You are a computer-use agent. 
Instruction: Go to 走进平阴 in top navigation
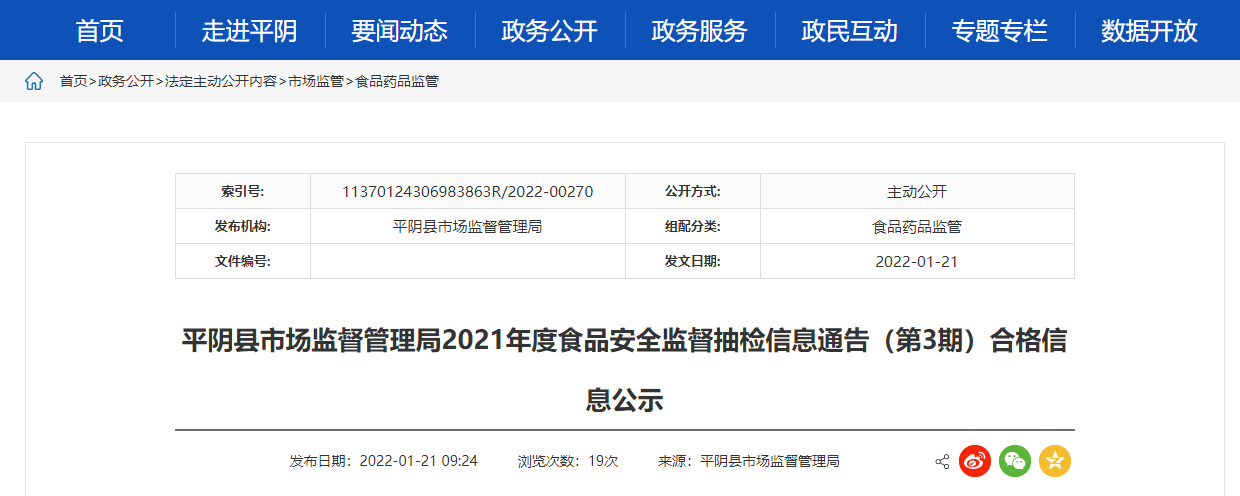pyautogui.click(x=249, y=31)
